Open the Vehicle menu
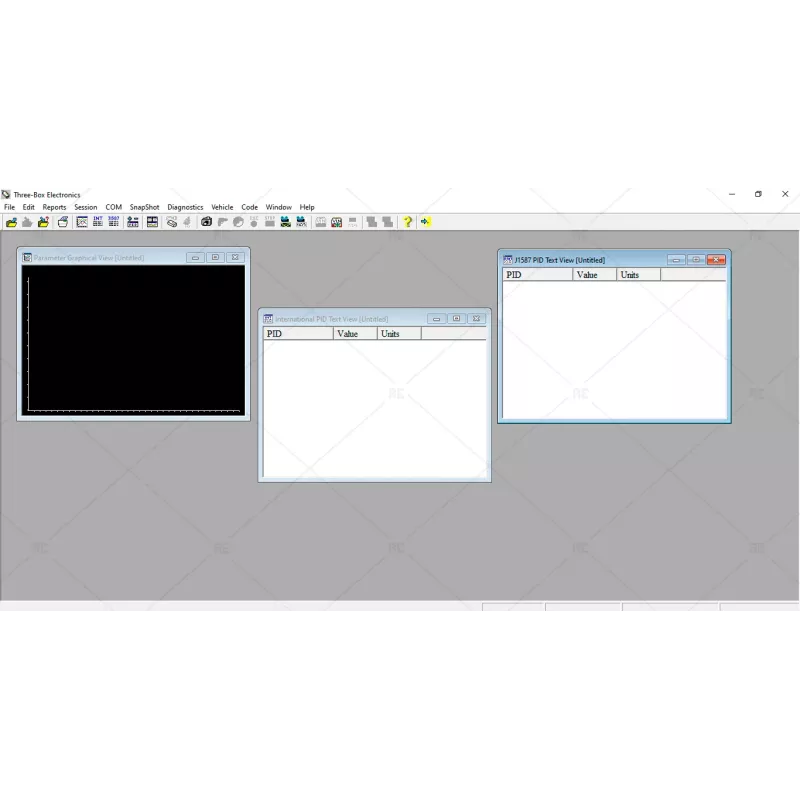The height and width of the screenshot is (800, 800). pos(222,207)
